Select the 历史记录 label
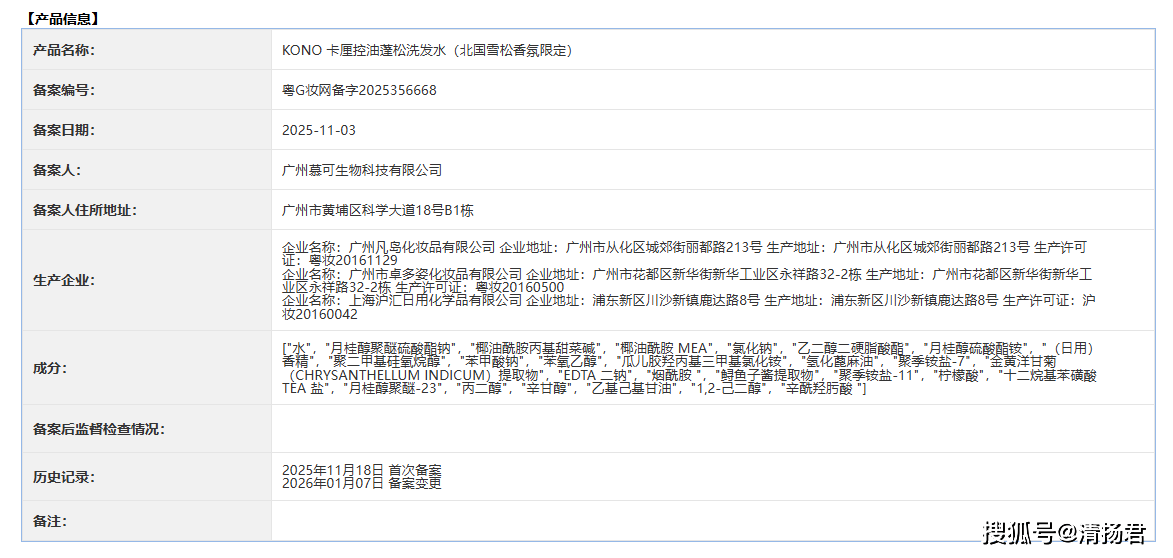Viewport: 1173px width, 558px height. click(x=63, y=477)
